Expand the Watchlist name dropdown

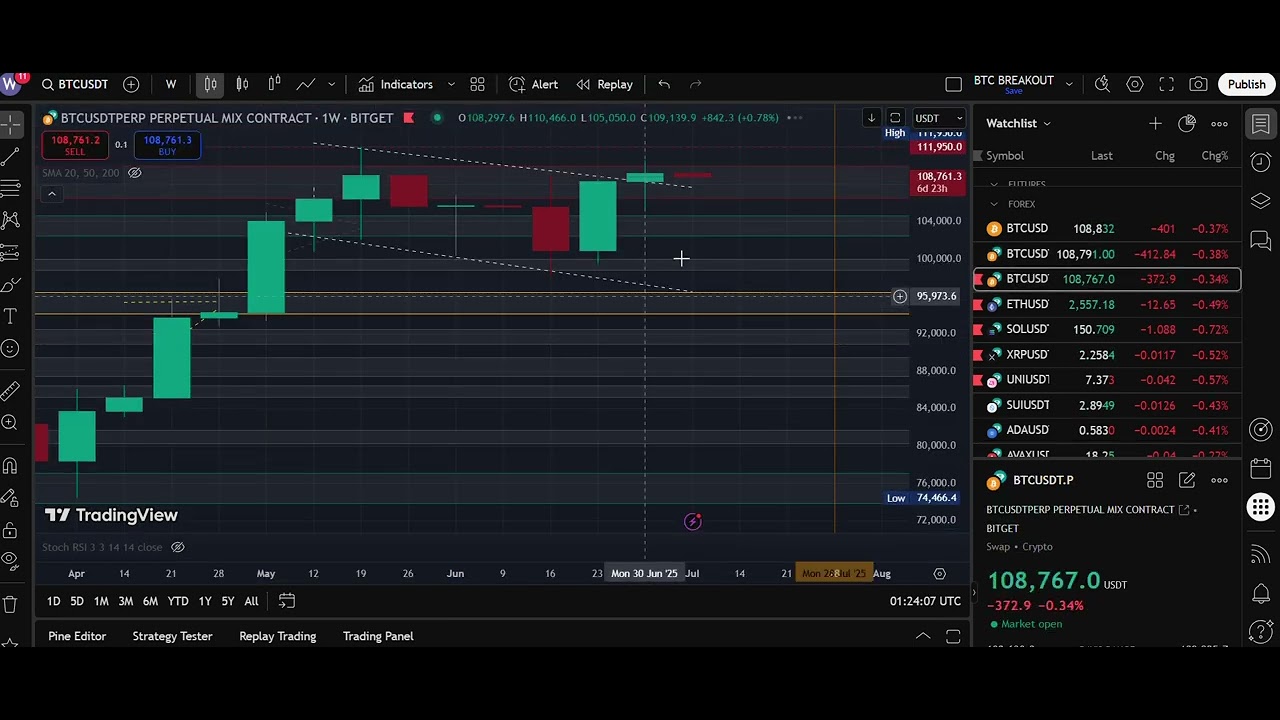tap(1047, 124)
